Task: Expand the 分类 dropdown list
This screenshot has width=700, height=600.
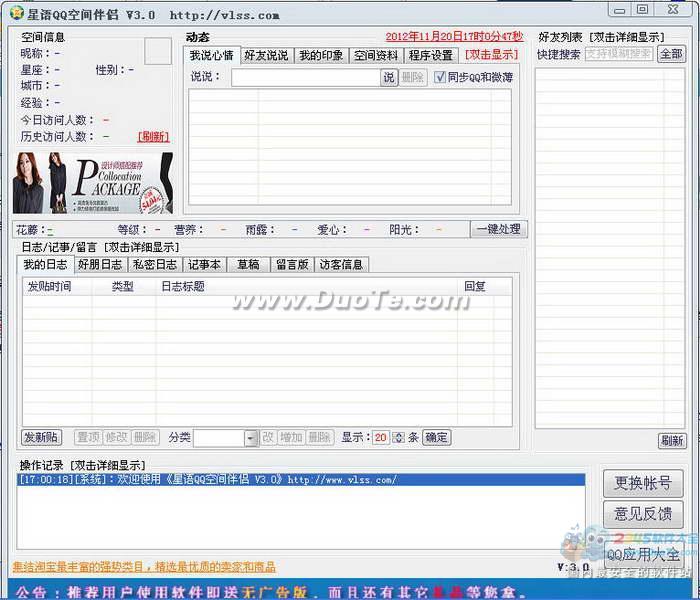Action: pyautogui.click(x=251, y=438)
